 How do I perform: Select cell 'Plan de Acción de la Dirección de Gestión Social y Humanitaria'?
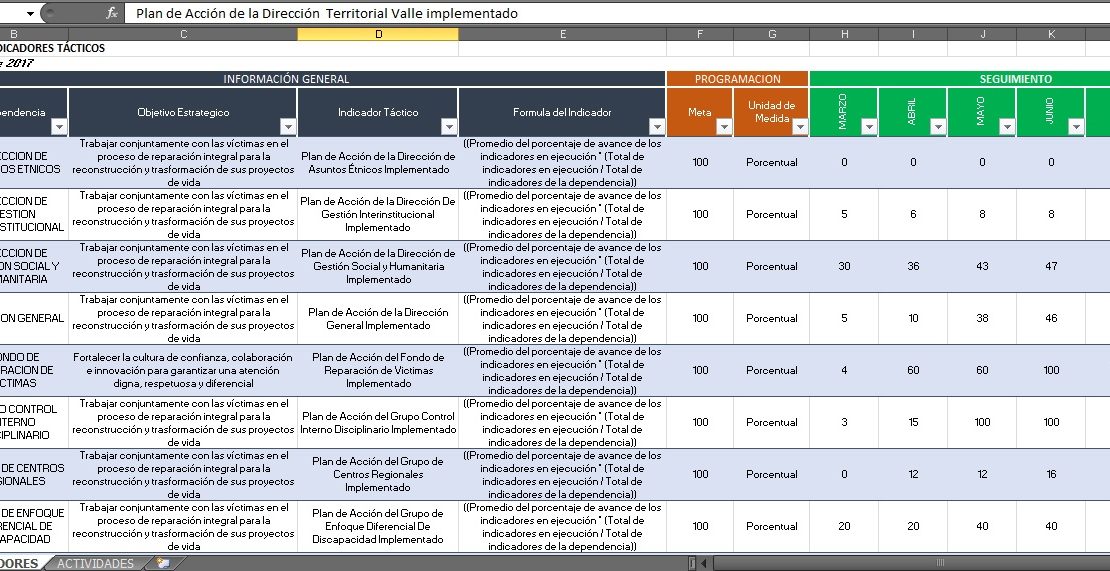pyautogui.click(x=378, y=266)
